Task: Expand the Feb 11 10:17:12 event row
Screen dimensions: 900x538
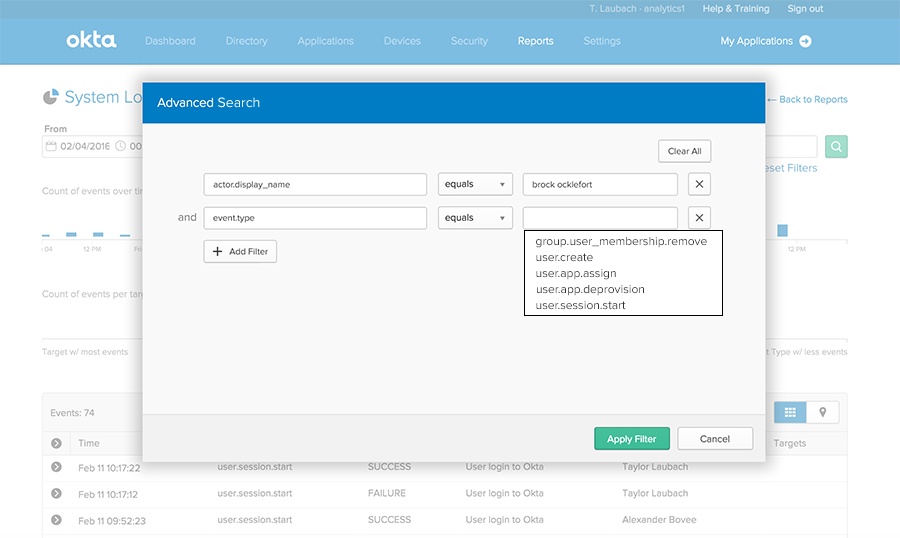Action: click(x=56, y=493)
